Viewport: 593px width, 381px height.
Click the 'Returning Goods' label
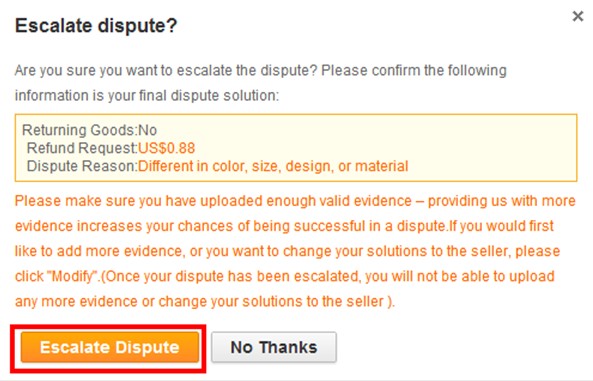79,130
